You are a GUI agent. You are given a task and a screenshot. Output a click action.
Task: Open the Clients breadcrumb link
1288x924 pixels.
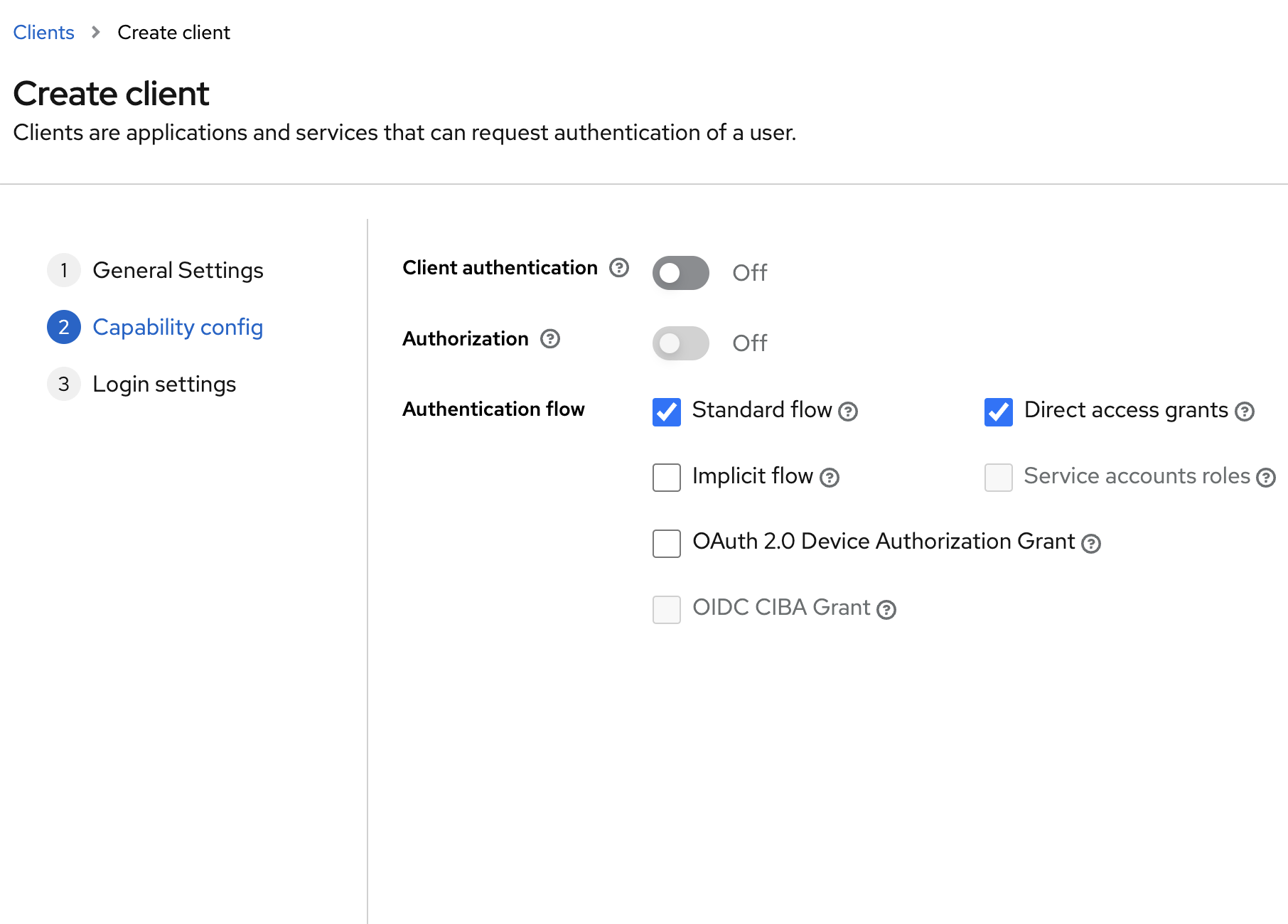pyautogui.click(x=43, y=32)
